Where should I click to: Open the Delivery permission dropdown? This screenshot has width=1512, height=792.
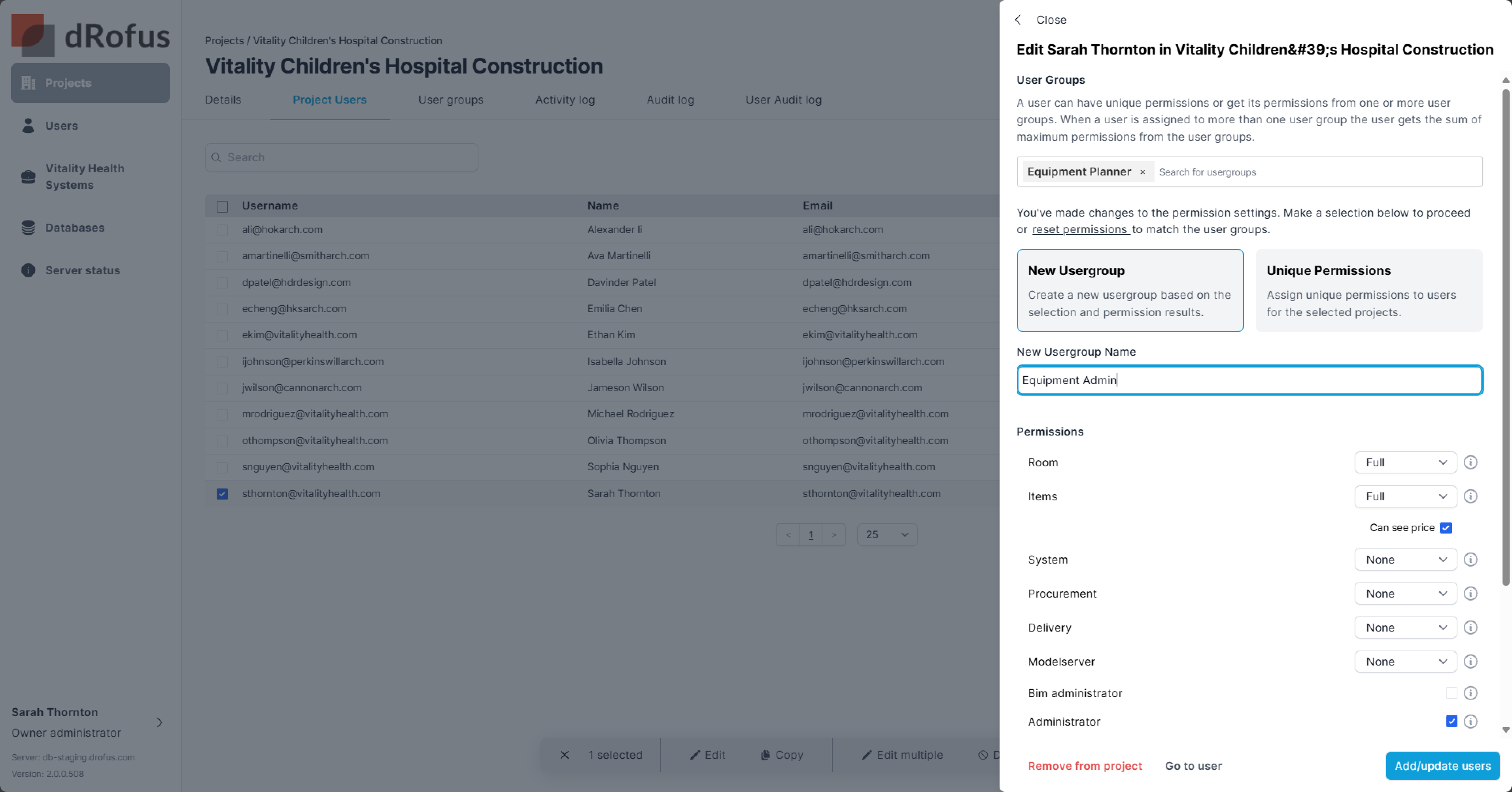click(x=1404, y=628)
